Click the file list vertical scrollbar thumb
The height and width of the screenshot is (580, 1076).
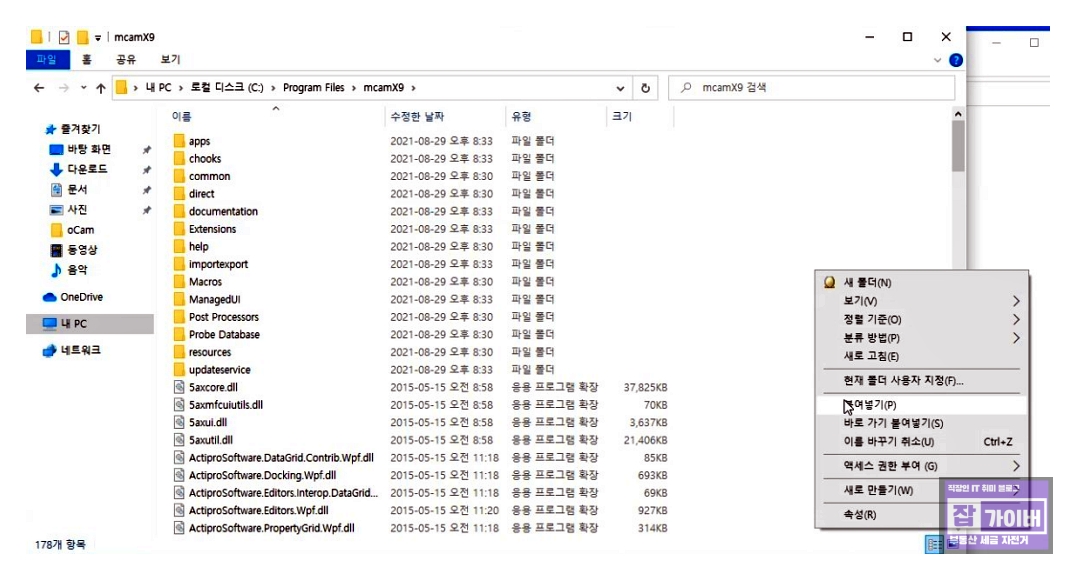click(958, 146)
